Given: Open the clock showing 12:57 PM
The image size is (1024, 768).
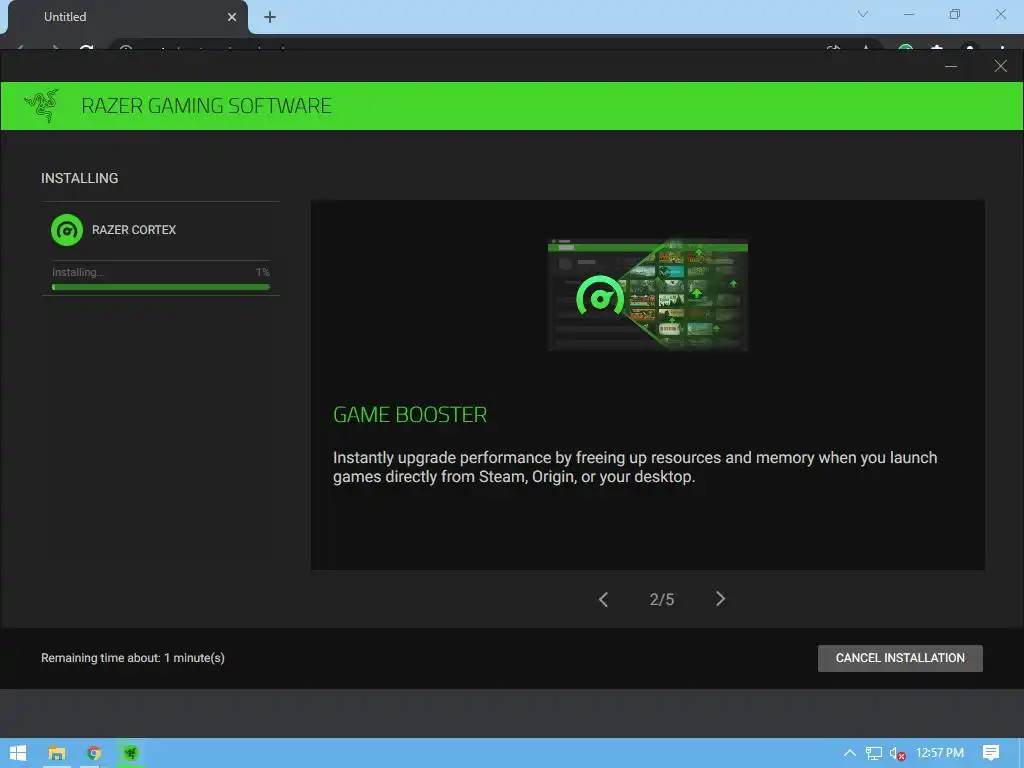Looking at the screenshot, I should 940,753.
